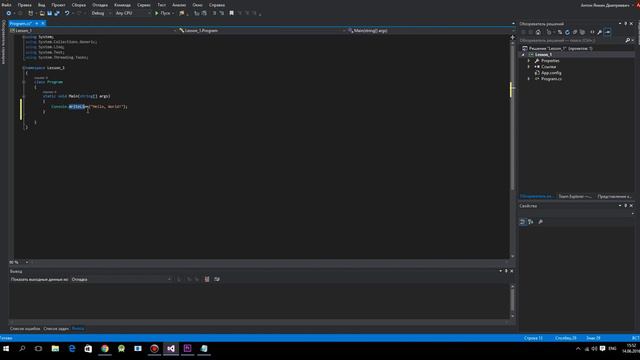Open File Explorer from the taskbar
Screen dimensions: 640x360
55,349
